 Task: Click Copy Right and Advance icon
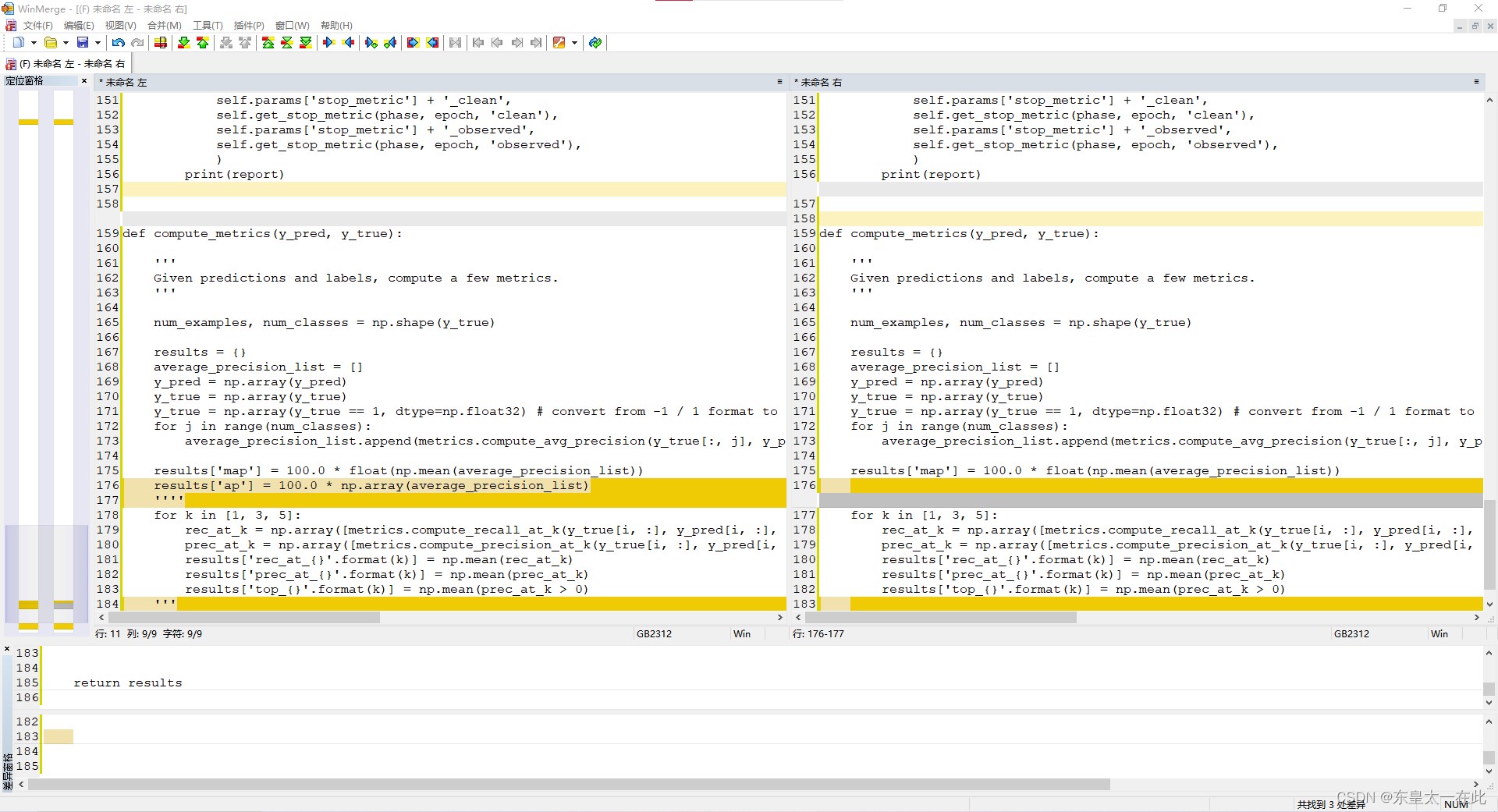[x=371, y=43]
